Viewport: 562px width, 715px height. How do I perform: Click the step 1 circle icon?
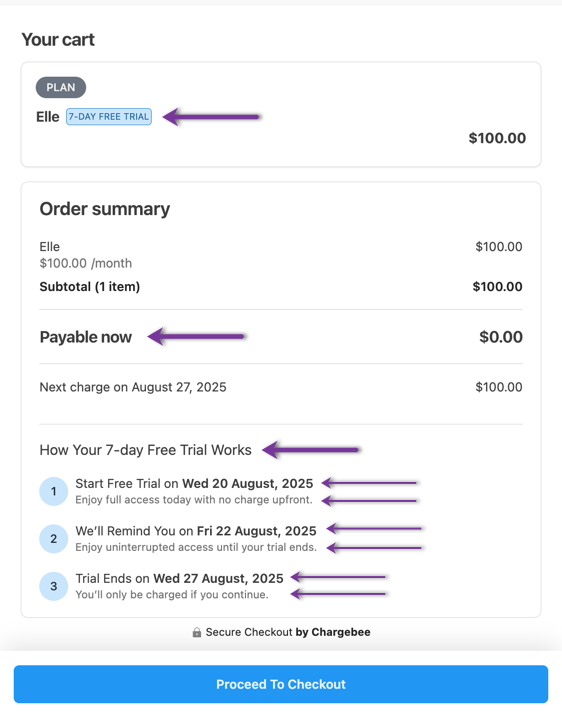pyautogui.click(x=54, y=491)
